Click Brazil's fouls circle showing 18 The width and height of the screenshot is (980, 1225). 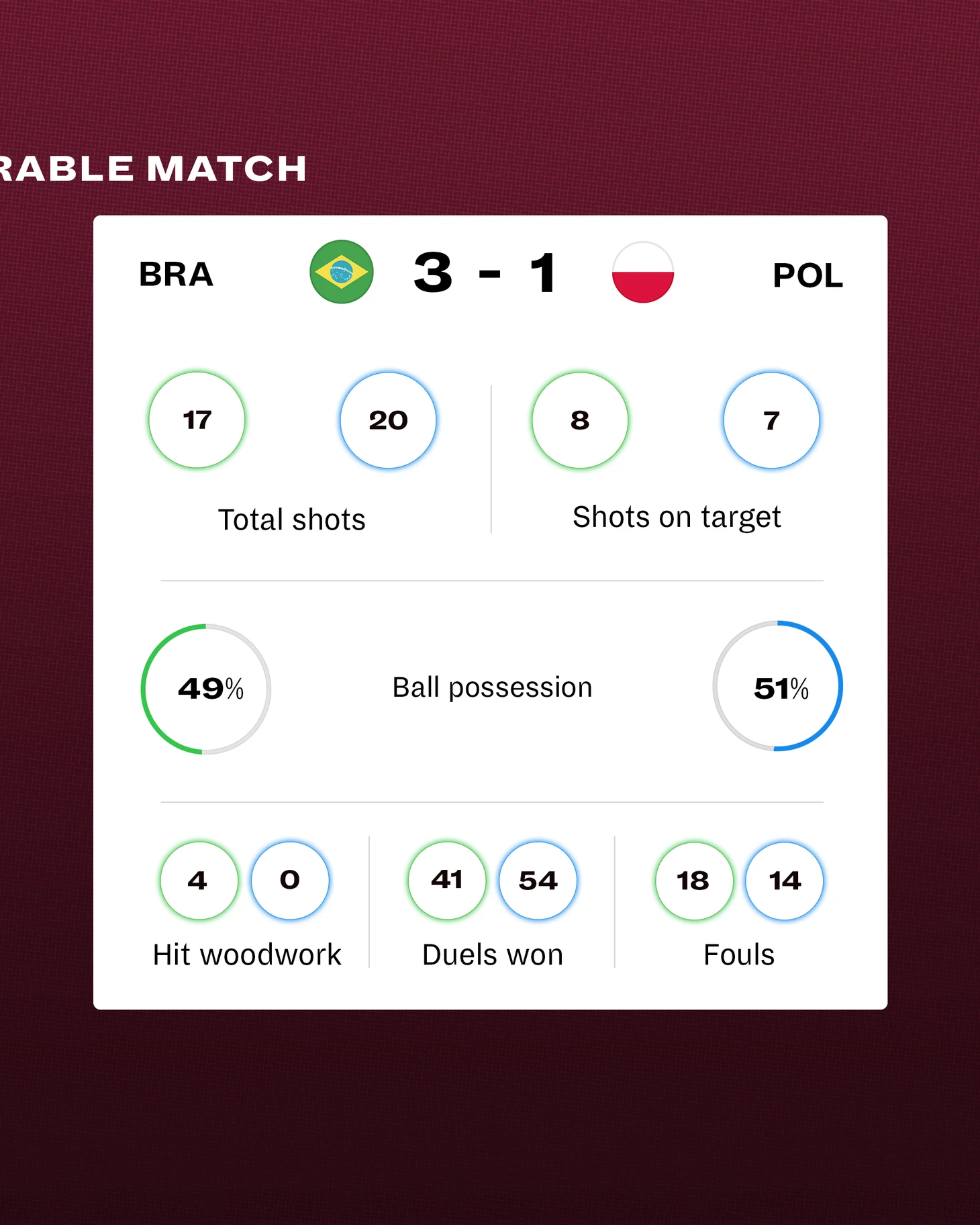[694, 881]
